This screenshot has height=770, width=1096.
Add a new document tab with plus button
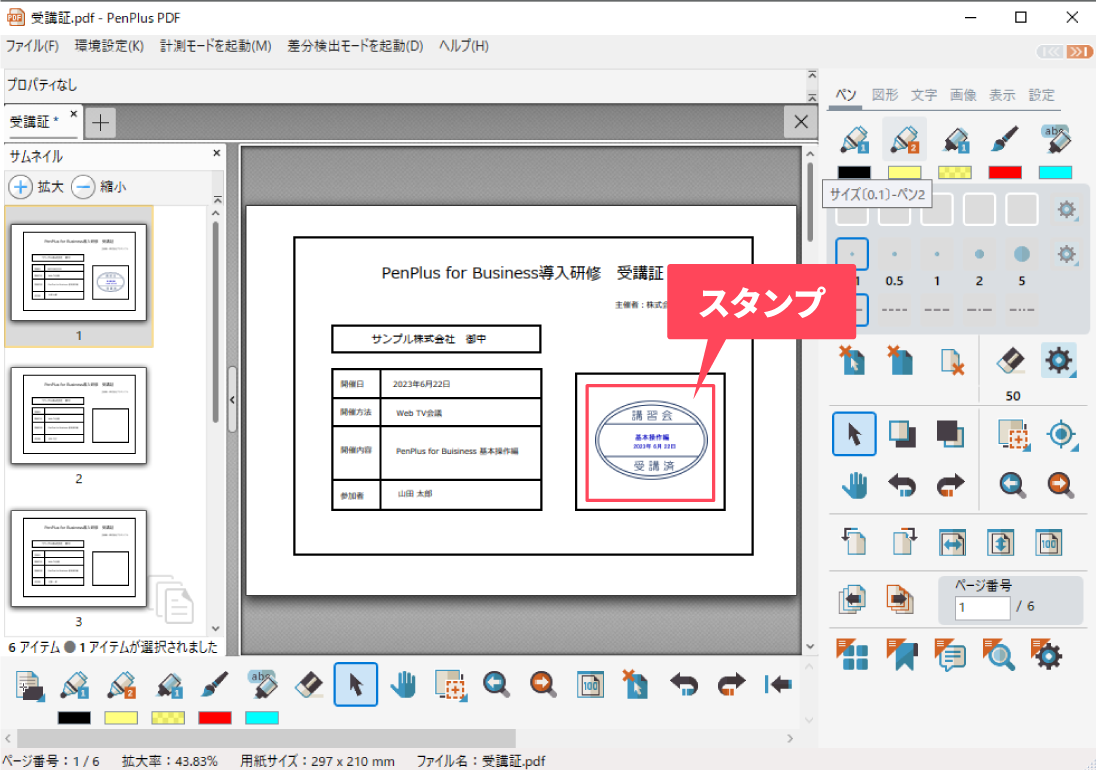(x=100, y=123)
